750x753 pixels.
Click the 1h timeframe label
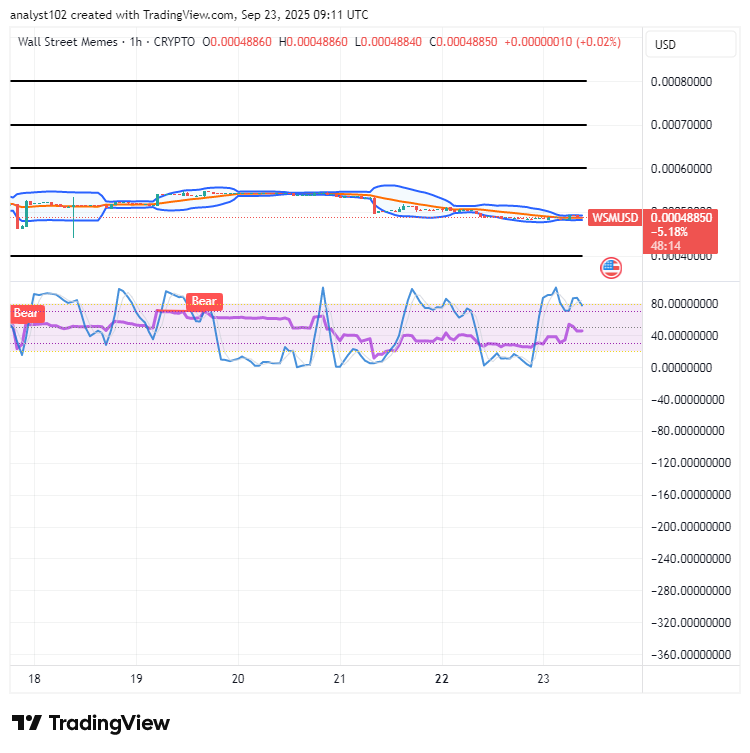(x=136, y=42)
